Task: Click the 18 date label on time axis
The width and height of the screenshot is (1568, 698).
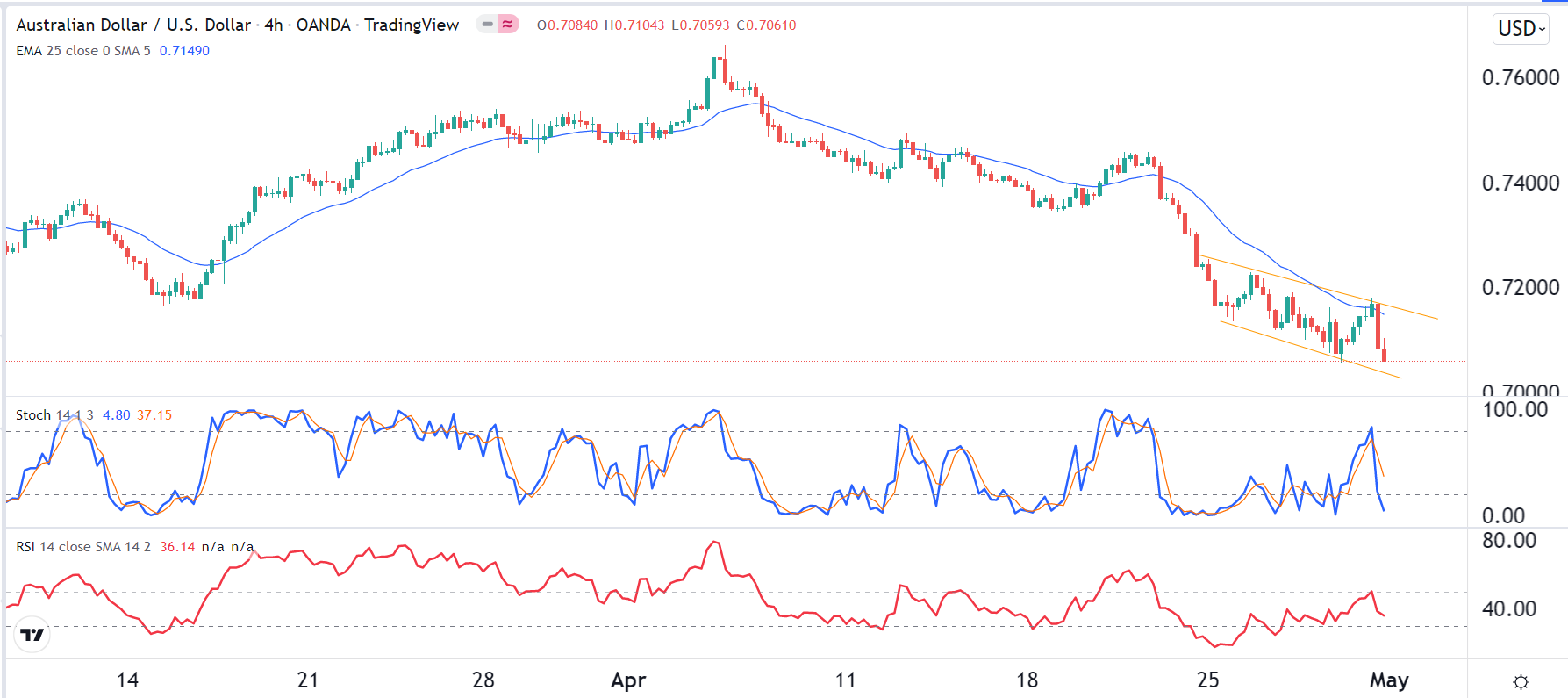Action: [x=1027, y=680]
